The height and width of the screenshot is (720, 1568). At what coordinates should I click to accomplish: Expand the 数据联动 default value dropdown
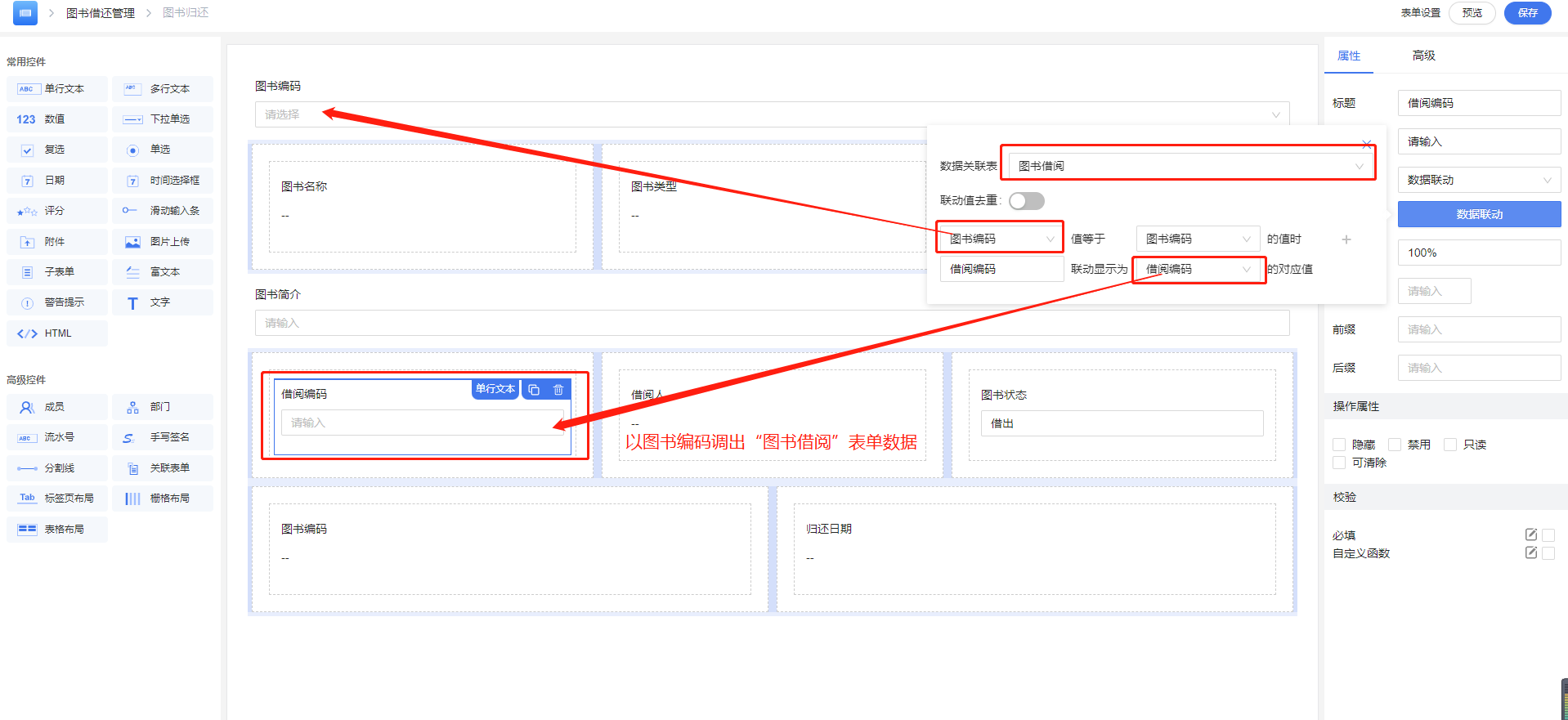1479,180
